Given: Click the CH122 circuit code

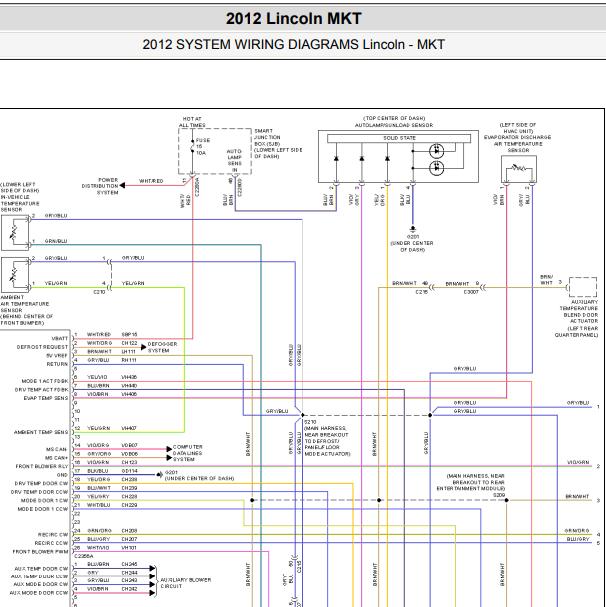Looking at the screenshot, I should click(x=129, y=343).
